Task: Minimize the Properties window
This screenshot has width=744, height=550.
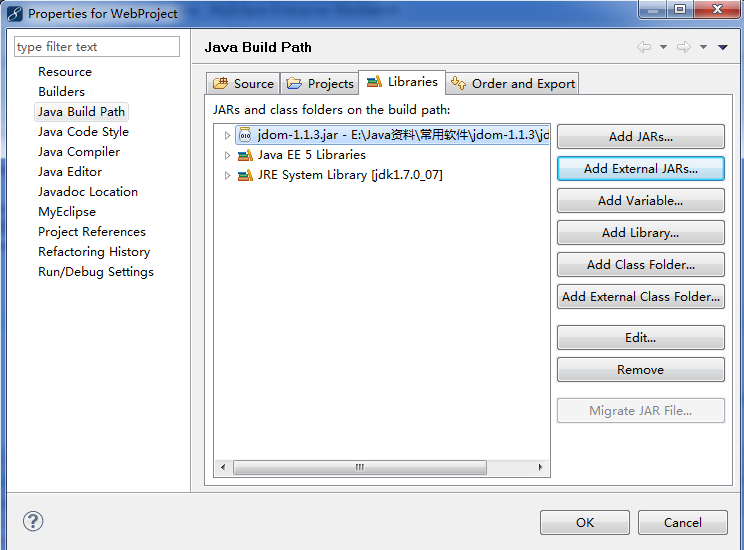Action: pyautogui.click(x=653, y=9)
